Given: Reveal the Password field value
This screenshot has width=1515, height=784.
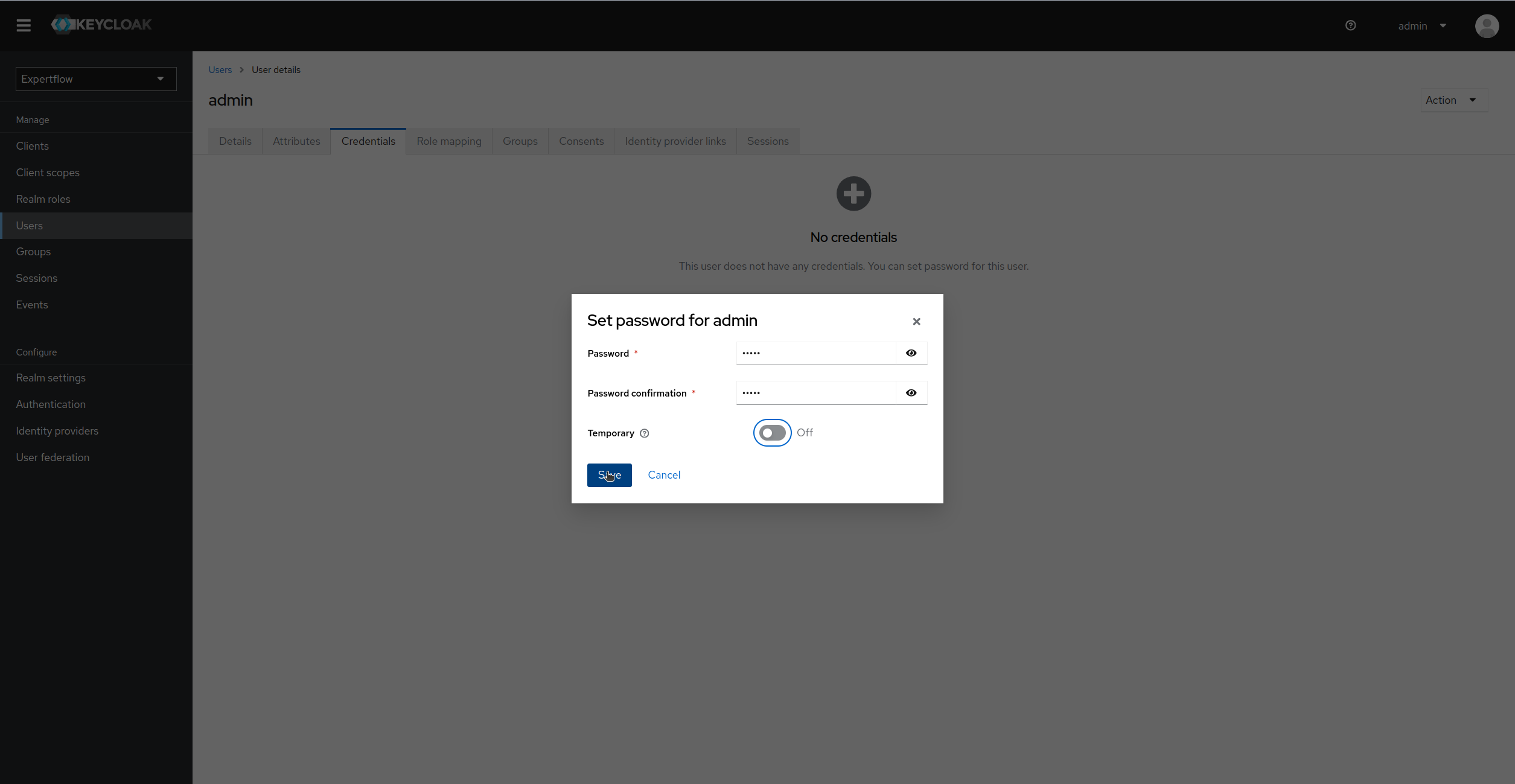Looking at the screenshot, I should point(911,353).
